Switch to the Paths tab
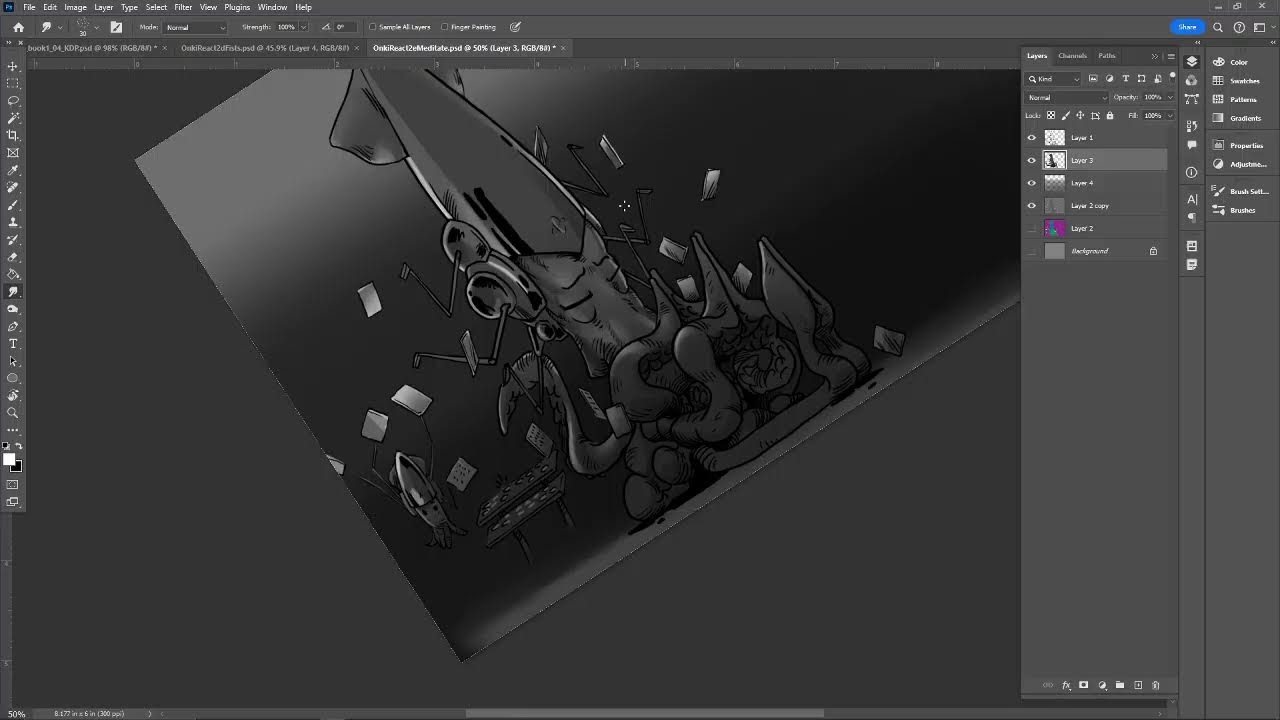 tap(1106, 56)
